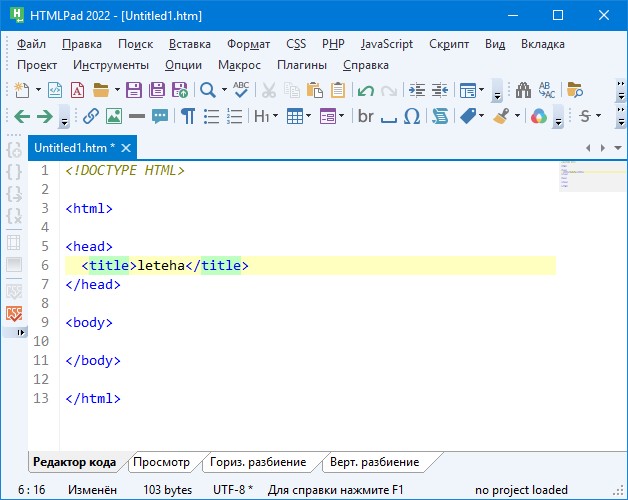Click the Save file floppy disk icon
Viewport: 628px width, 500px height.
133,90
